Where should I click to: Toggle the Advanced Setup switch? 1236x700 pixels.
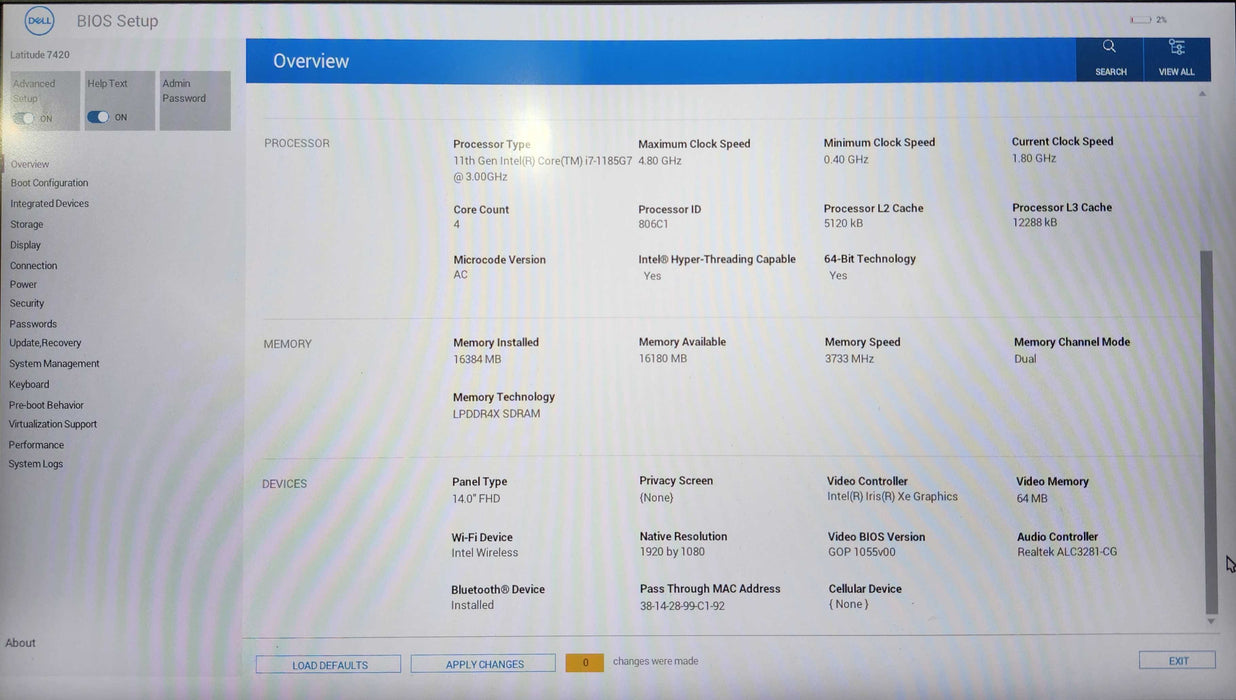(x=24, y=118)
